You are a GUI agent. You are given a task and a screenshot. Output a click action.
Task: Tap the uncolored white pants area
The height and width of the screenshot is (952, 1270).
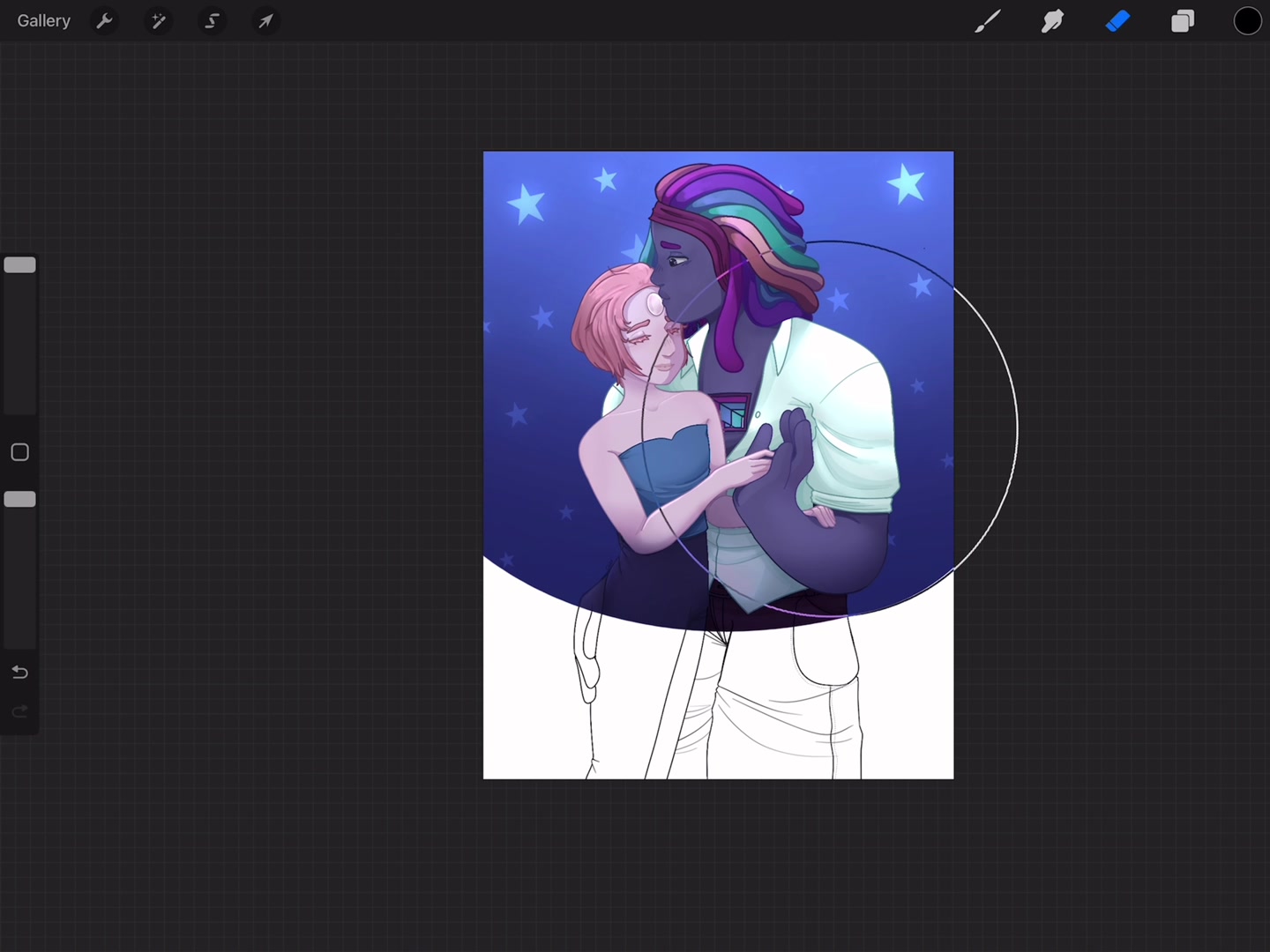tap(776, 705)
